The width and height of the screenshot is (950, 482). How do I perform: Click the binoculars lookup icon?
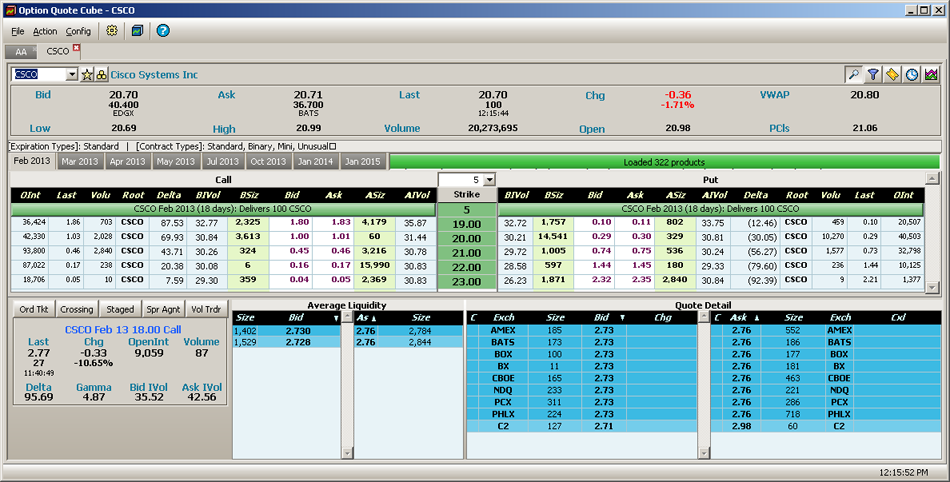101,75
